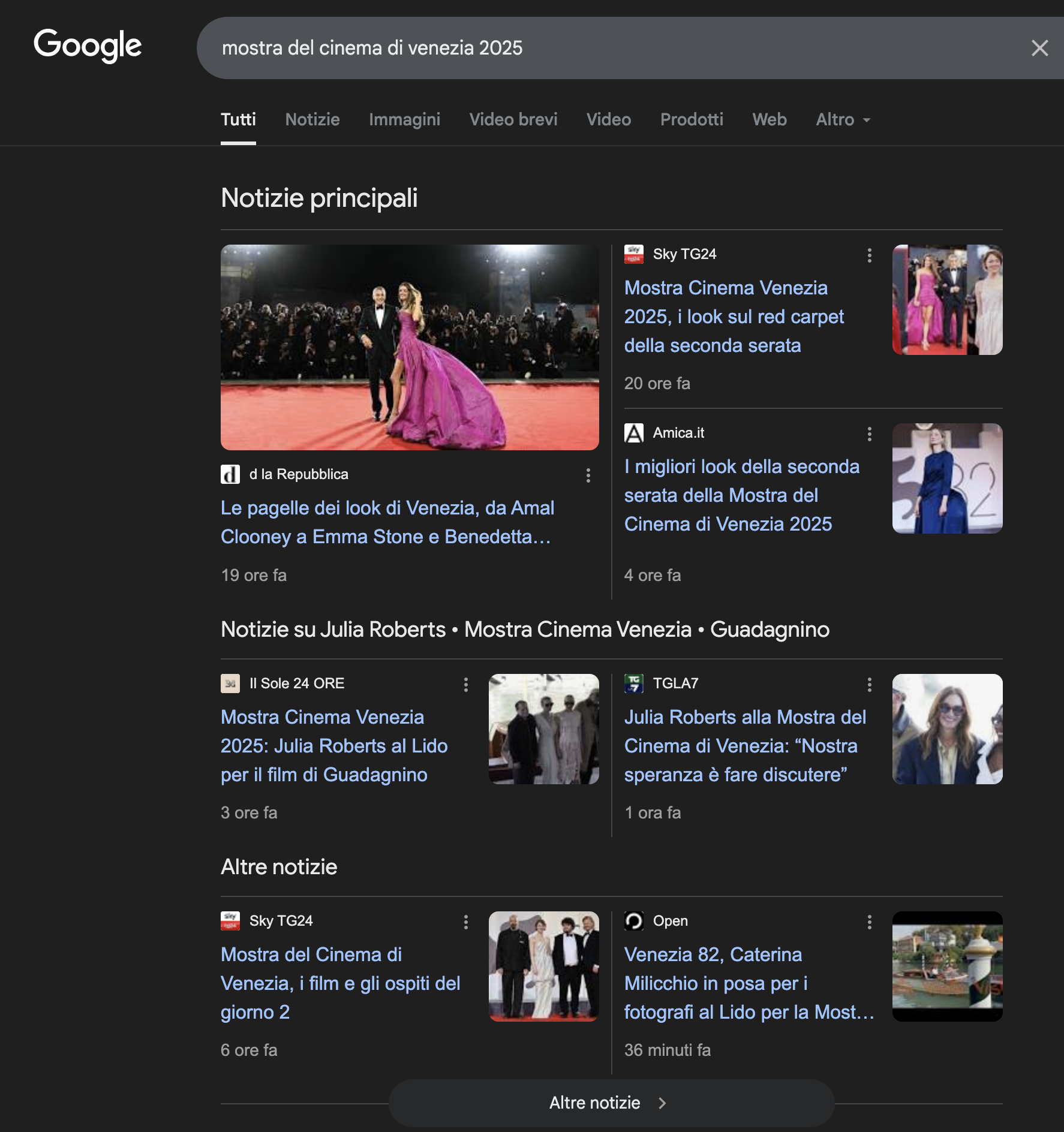Switch to the Notizie tab
The height and width of the screenshot is (1132, 1064).
312,119
